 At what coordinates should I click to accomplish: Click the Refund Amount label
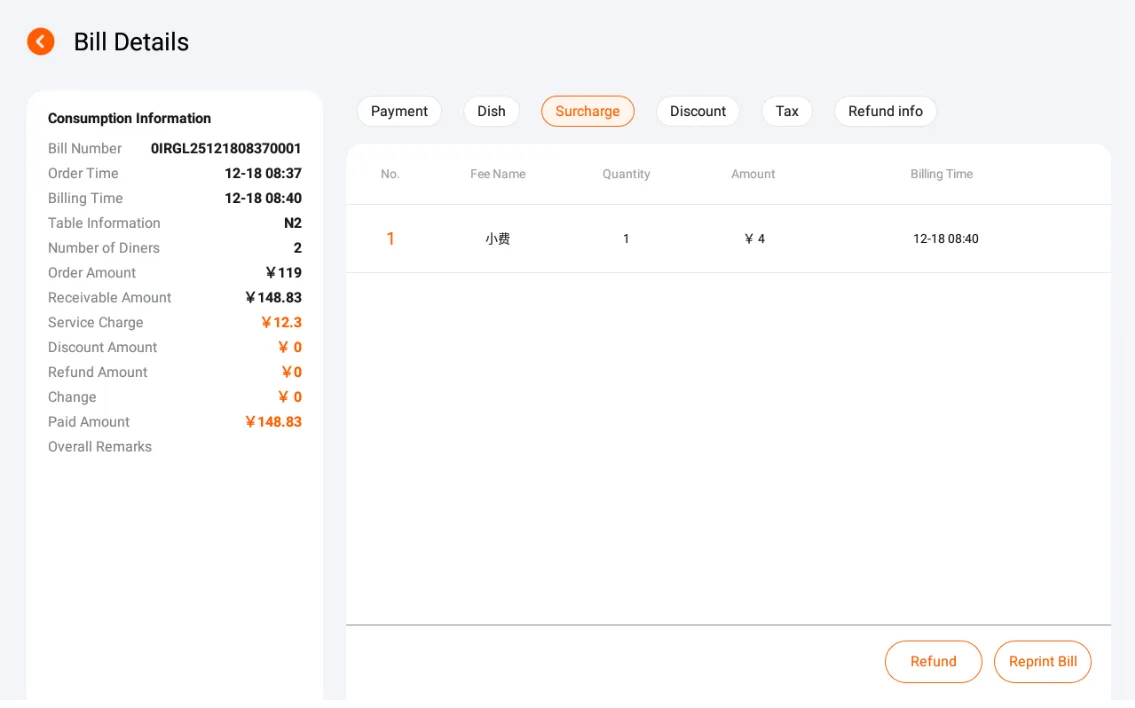pos(98,372)
